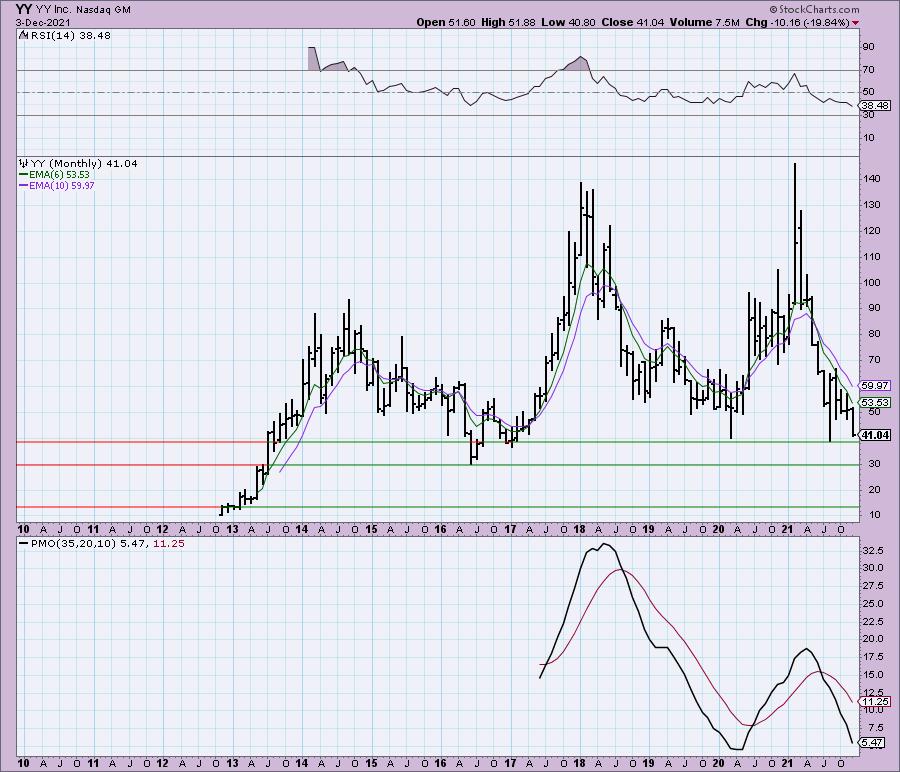Click the boxed 5.47 PMO axis tag
The height and width of the screenshot is (772, 900).
point(872,743)
